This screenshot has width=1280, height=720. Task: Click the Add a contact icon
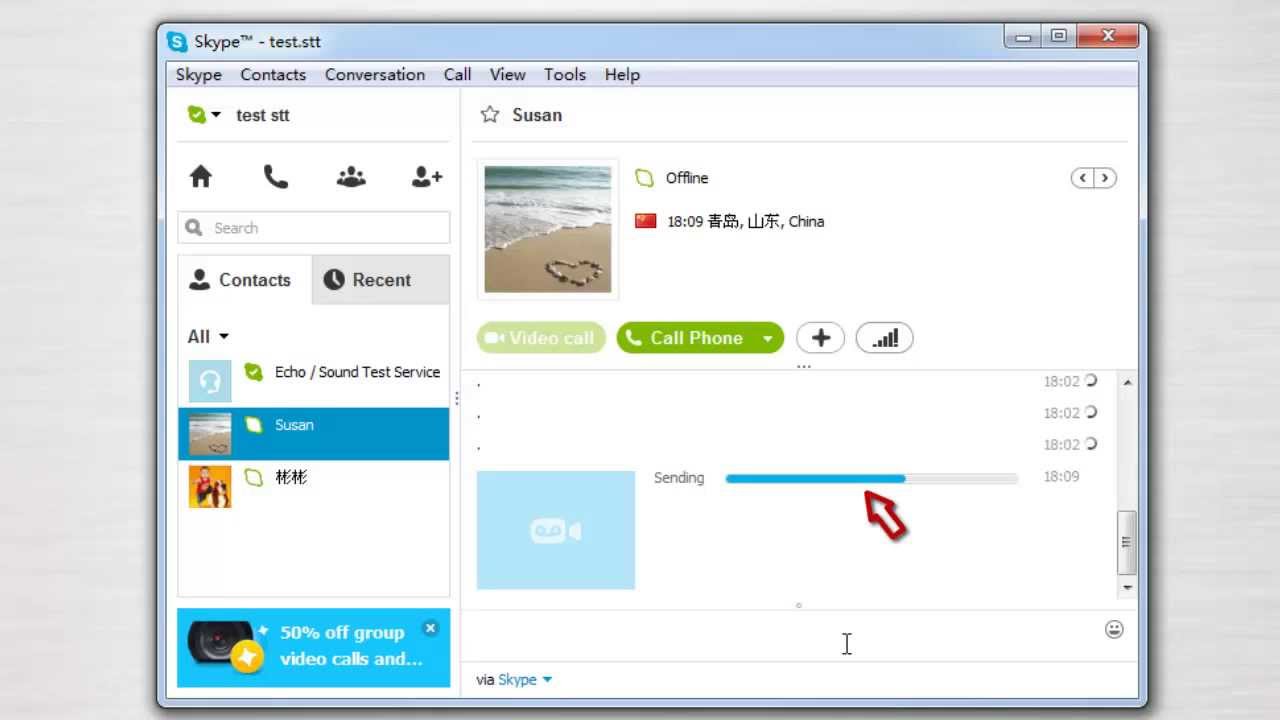[427, 177]
